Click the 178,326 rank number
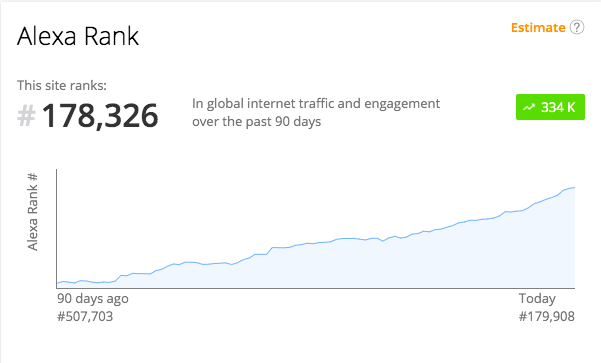 pos(100,116)
